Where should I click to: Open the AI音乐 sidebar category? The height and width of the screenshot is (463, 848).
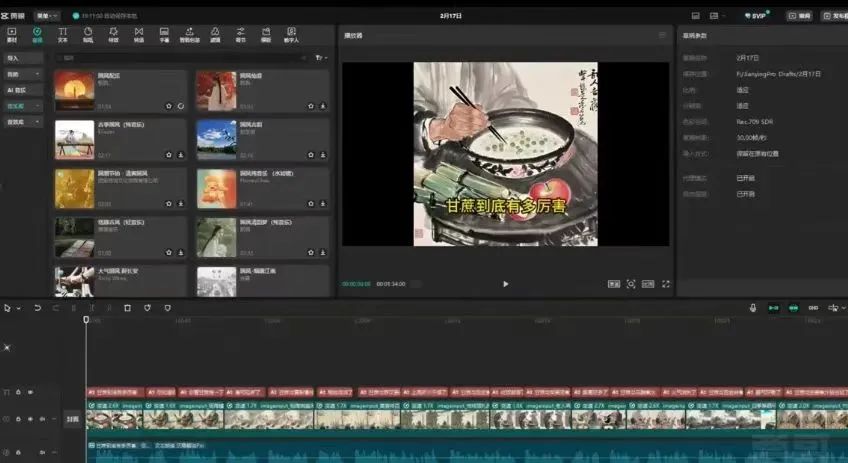tap(23, 90)
